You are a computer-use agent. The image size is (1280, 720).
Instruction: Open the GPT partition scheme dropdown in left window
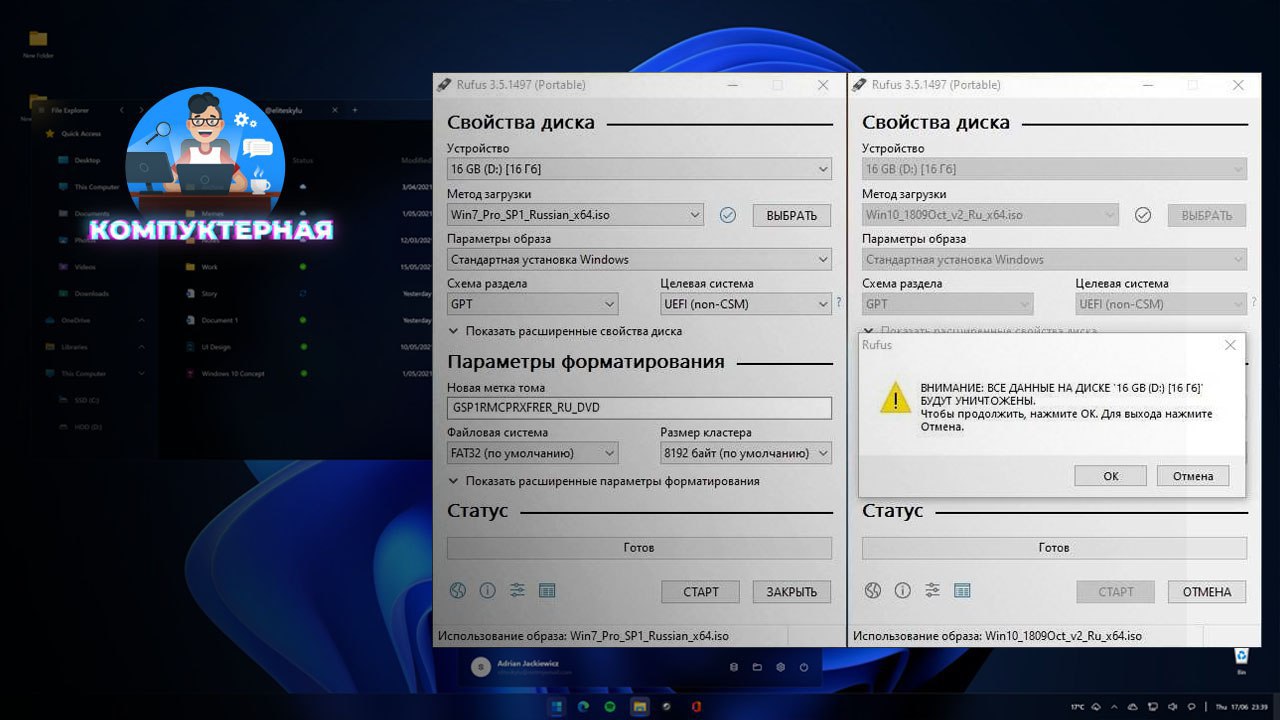pos(533,304)
